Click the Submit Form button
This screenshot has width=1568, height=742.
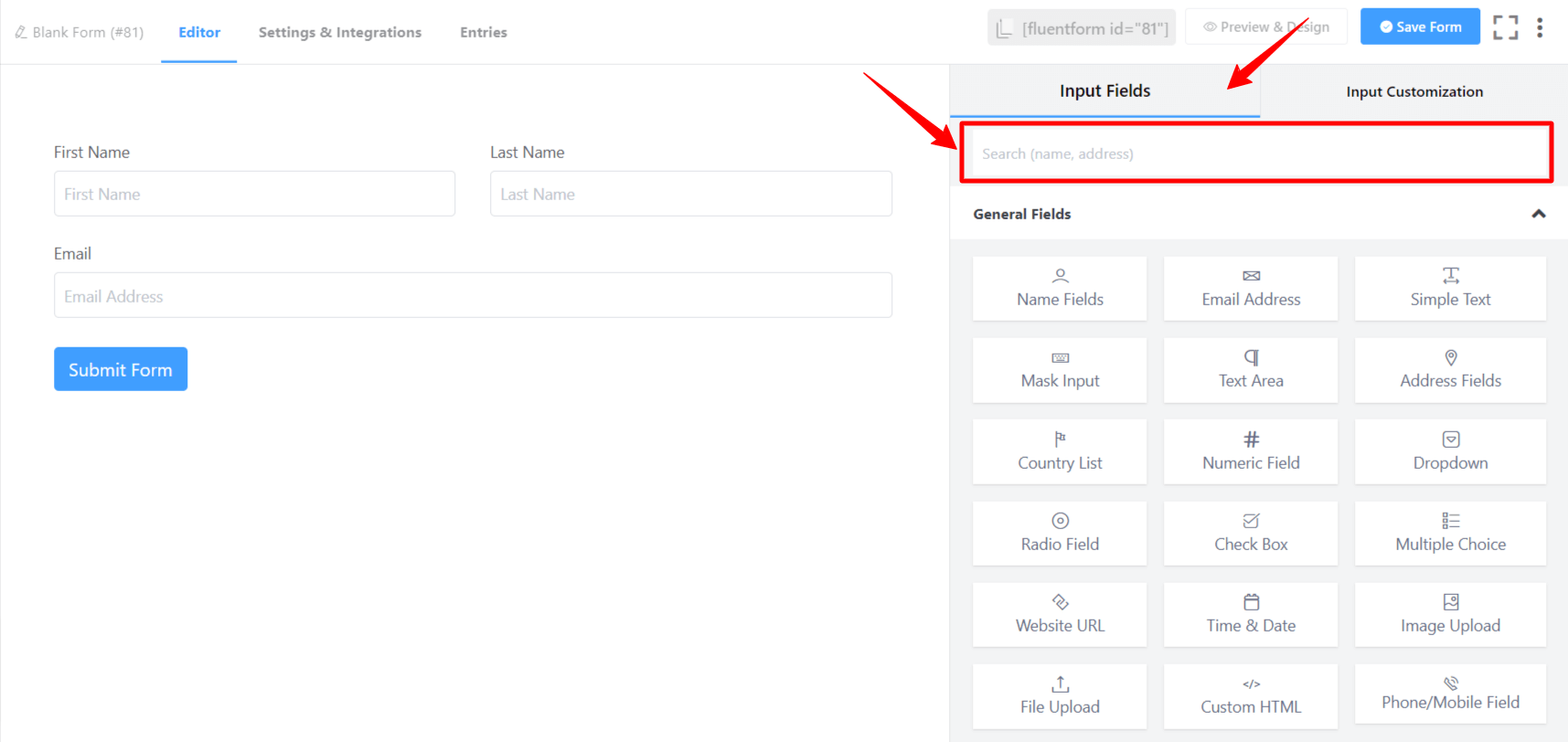(121, 369)
